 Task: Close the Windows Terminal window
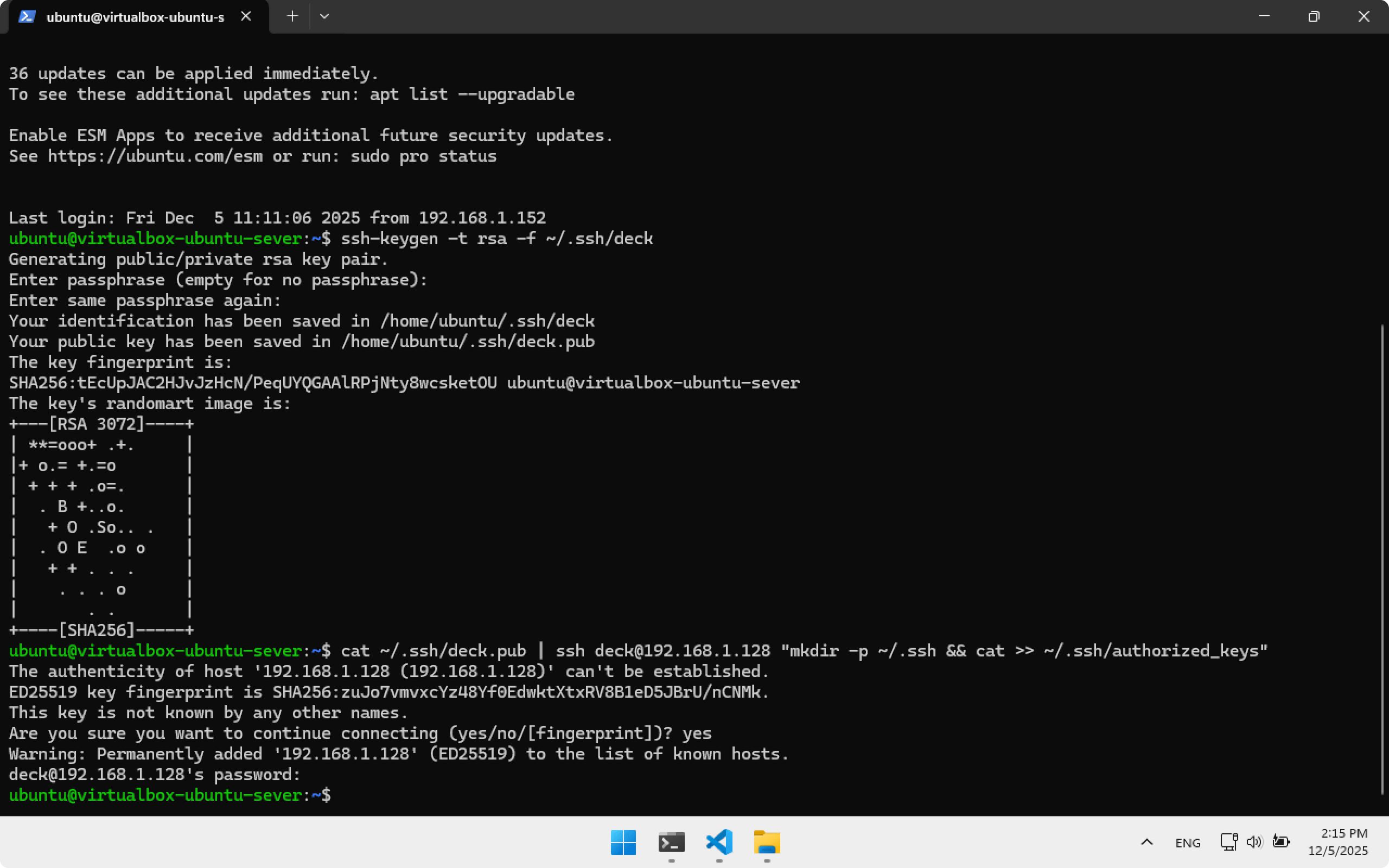click(1363, 16)
